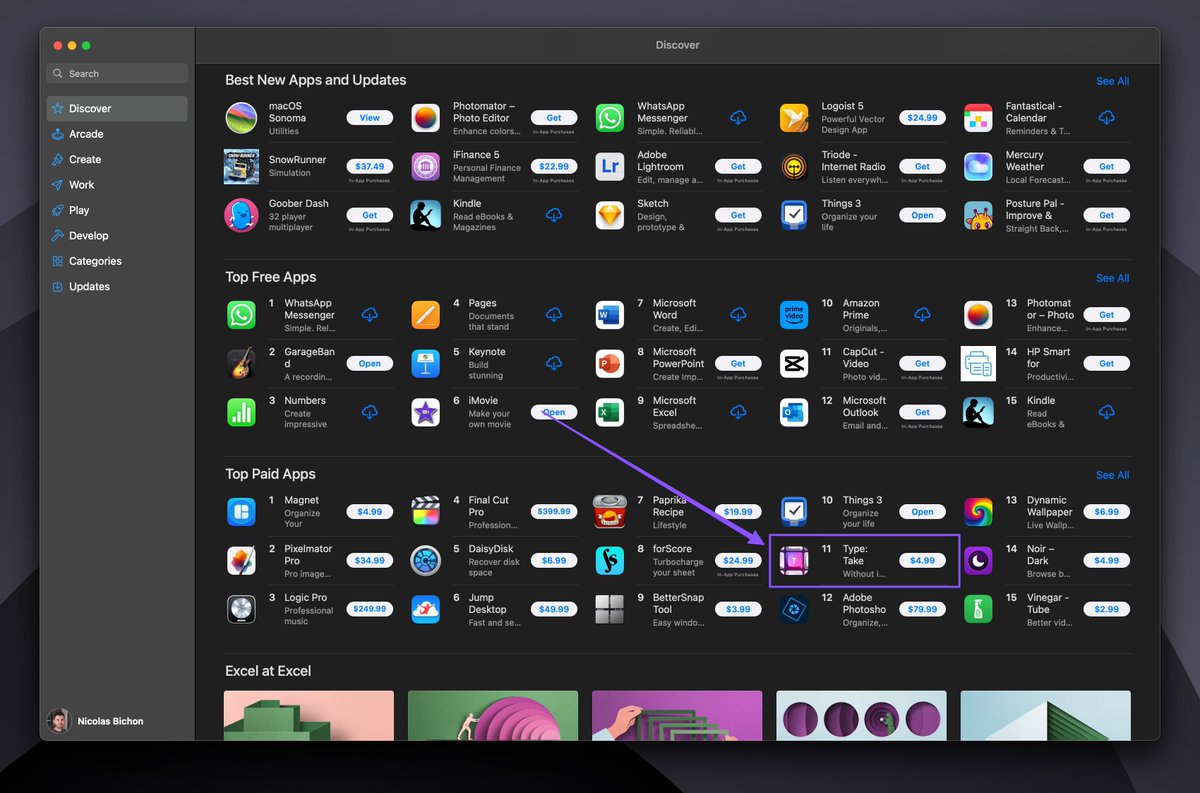This screenshot has width=1200, height=793.
Task: Go to the Discover section
Action: point(117,108)
